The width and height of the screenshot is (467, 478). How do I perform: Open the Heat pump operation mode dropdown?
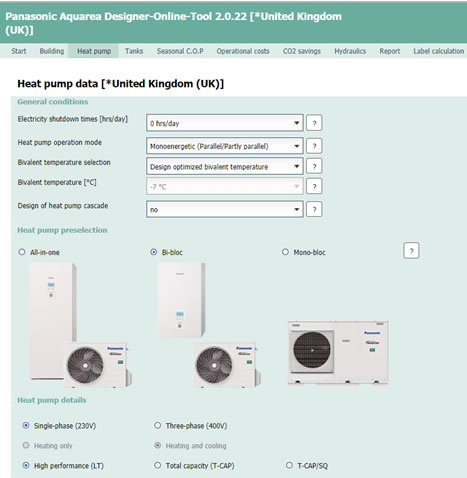pos(225,146)
